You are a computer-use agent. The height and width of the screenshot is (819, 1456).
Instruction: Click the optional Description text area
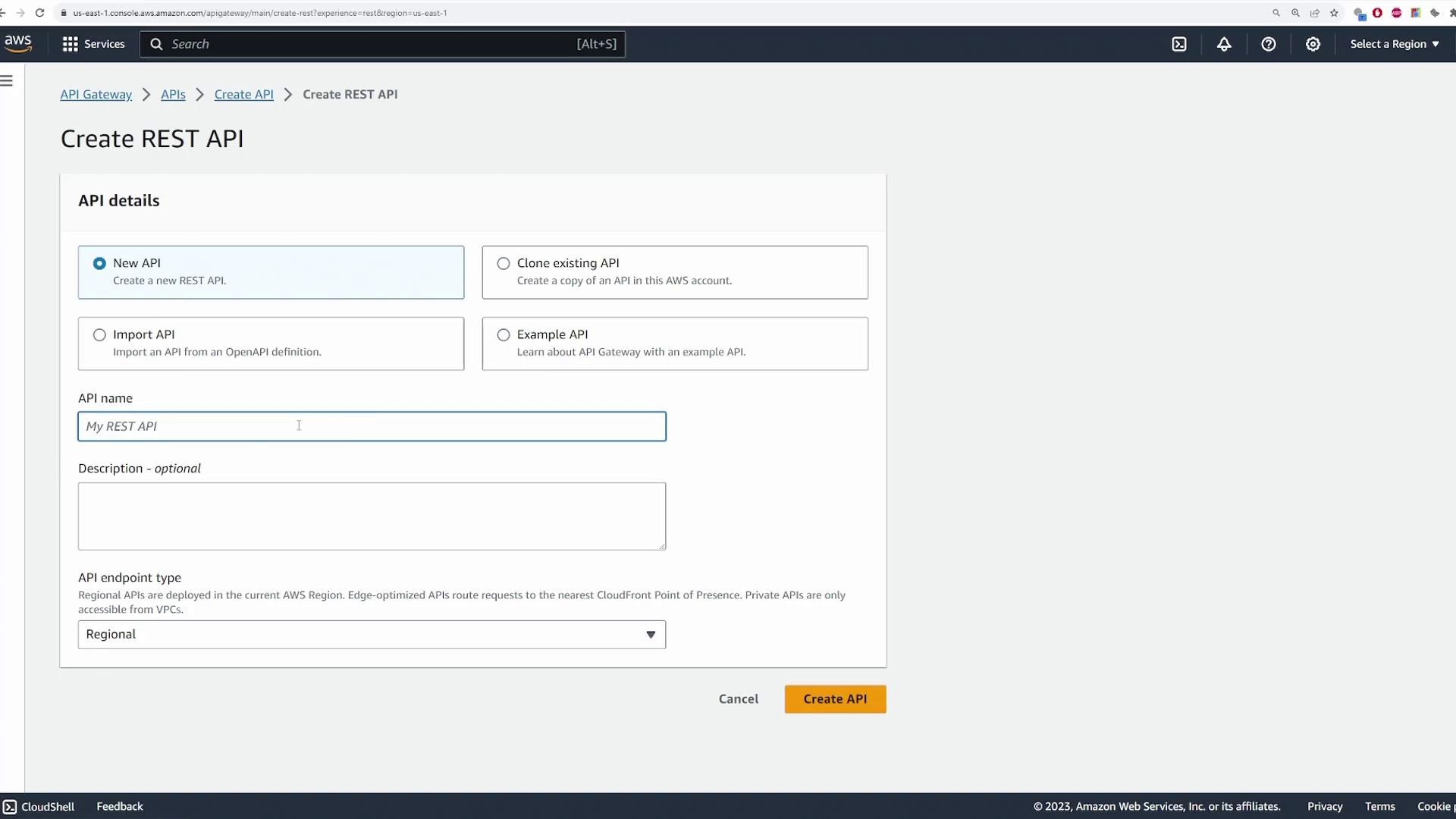pyautogui.click(x=372, y=516)
